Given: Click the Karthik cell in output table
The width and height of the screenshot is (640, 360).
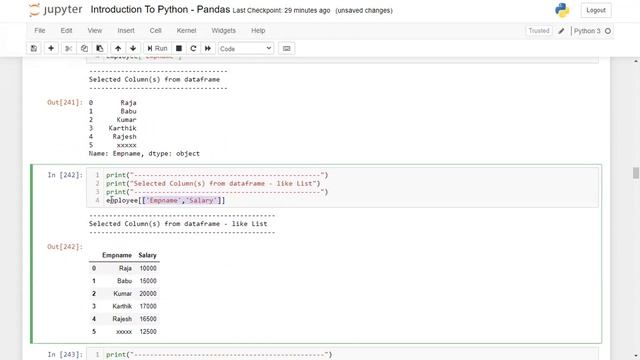Looking at the screenshot, I should click(122, 306).
